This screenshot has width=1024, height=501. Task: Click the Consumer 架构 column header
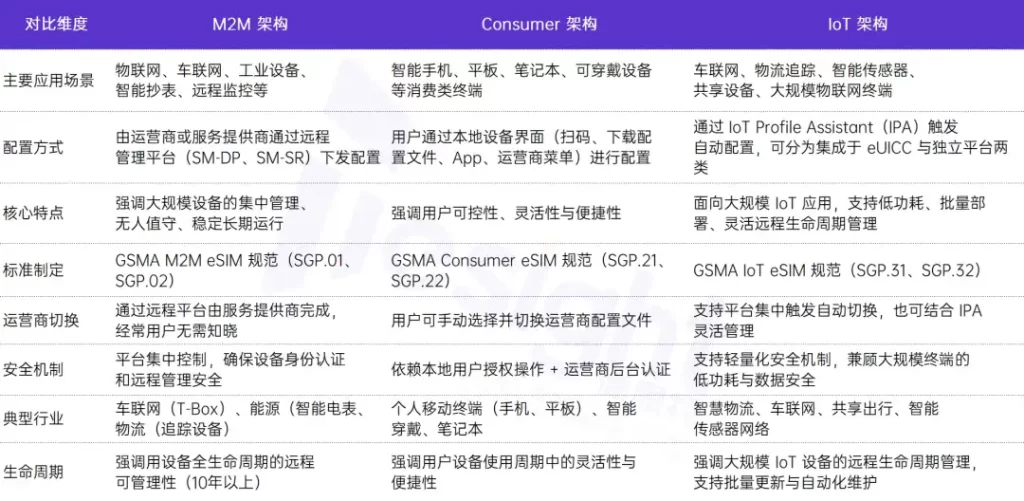[x=539, y=25]
